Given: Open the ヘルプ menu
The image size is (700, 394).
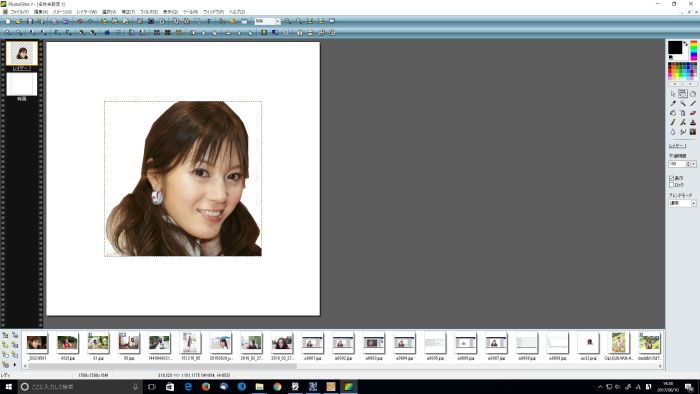Looking at the screenshot, I should click(x=237, y=12).
